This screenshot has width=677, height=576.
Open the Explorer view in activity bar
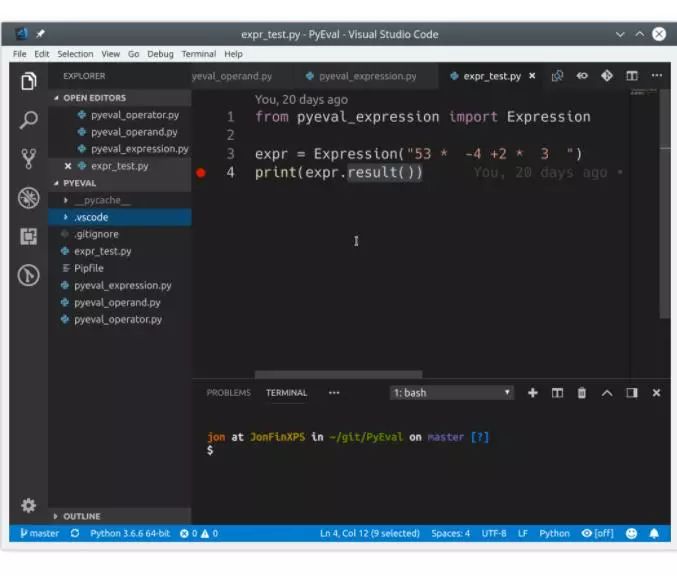[x=28, y=81]
